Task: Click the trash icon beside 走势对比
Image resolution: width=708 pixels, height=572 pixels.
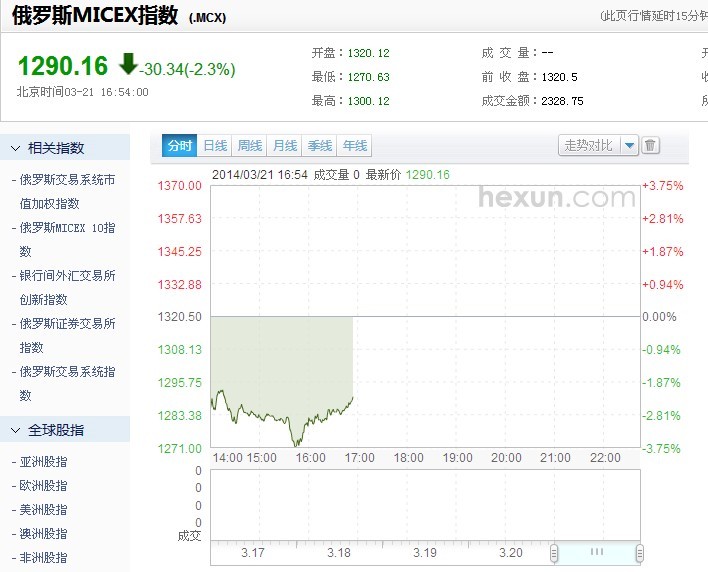Action: [x=650, y=146]
